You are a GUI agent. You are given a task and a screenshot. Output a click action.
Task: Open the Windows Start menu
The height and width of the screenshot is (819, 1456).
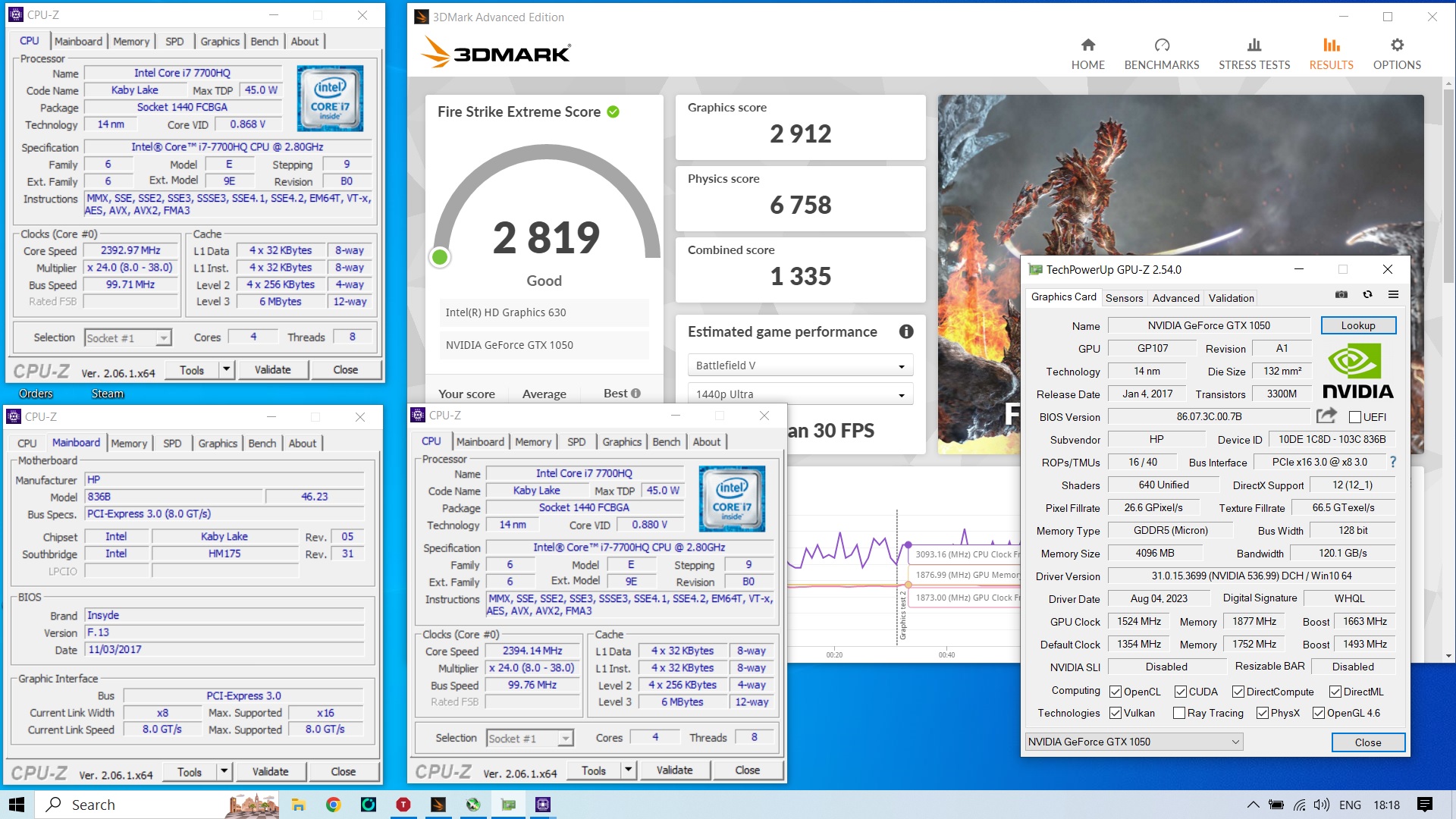17,805
